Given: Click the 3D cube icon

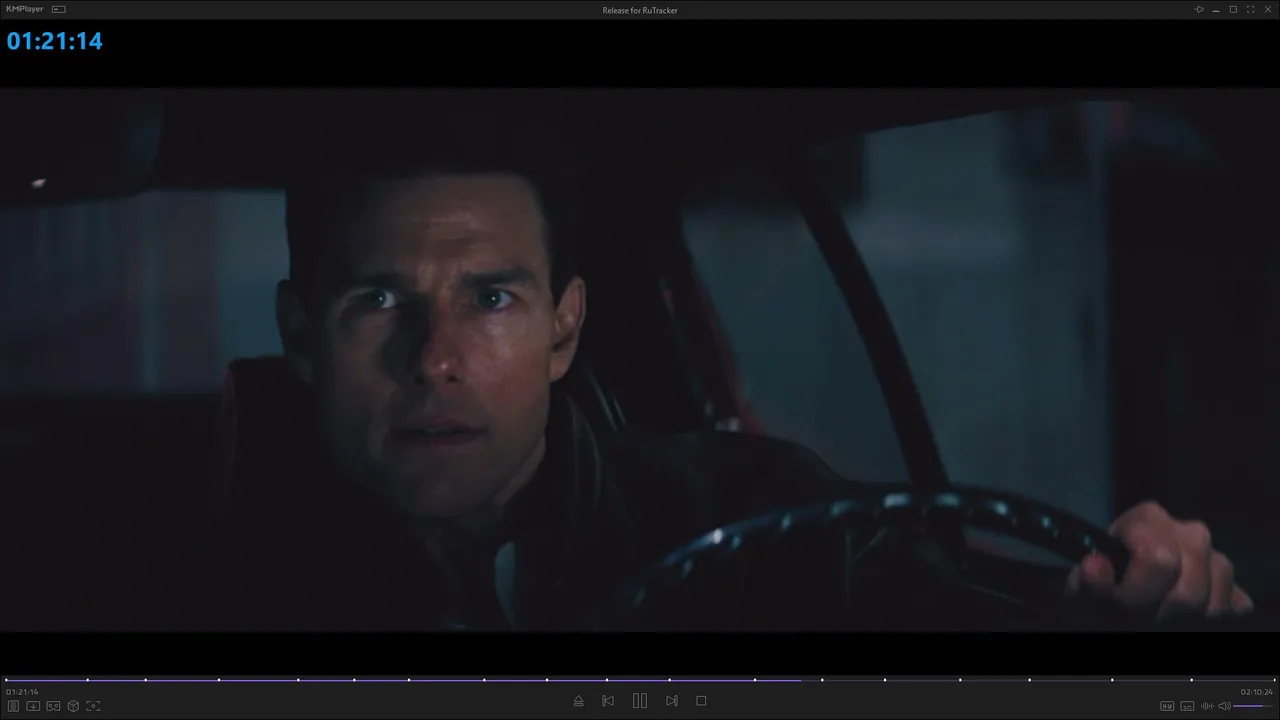Looking at the screenshot, I should (73, 706).
